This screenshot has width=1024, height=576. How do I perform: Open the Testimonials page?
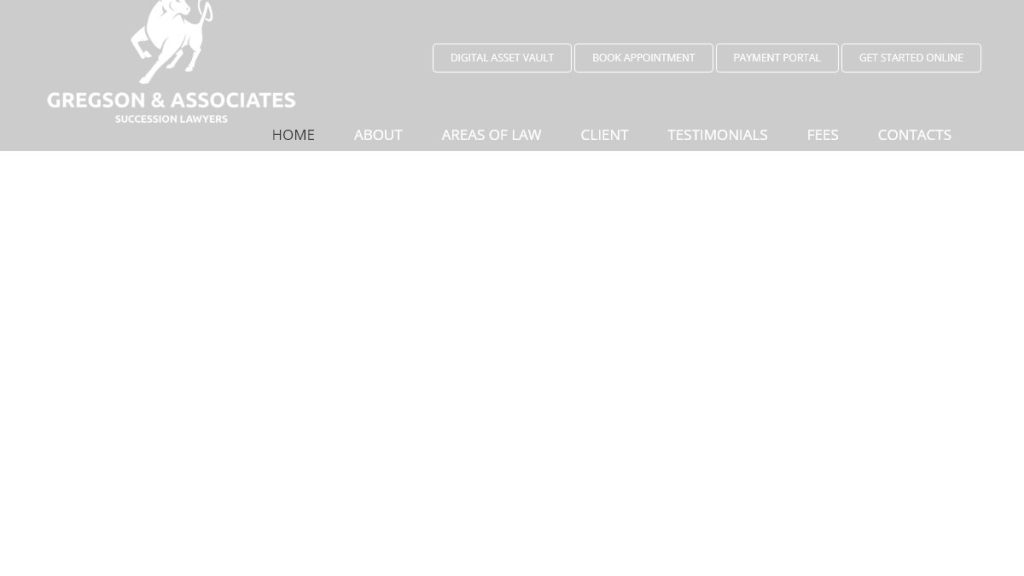coord(717,135)
